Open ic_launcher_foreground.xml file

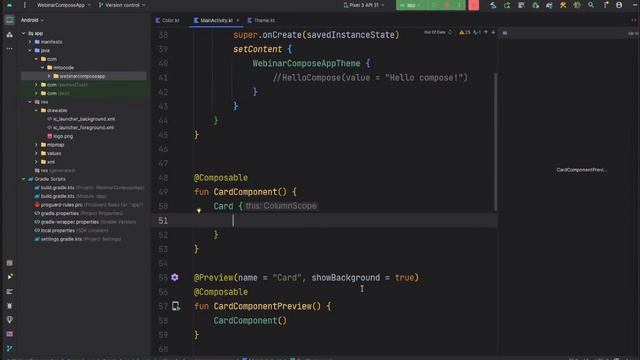tap(81, 127)
